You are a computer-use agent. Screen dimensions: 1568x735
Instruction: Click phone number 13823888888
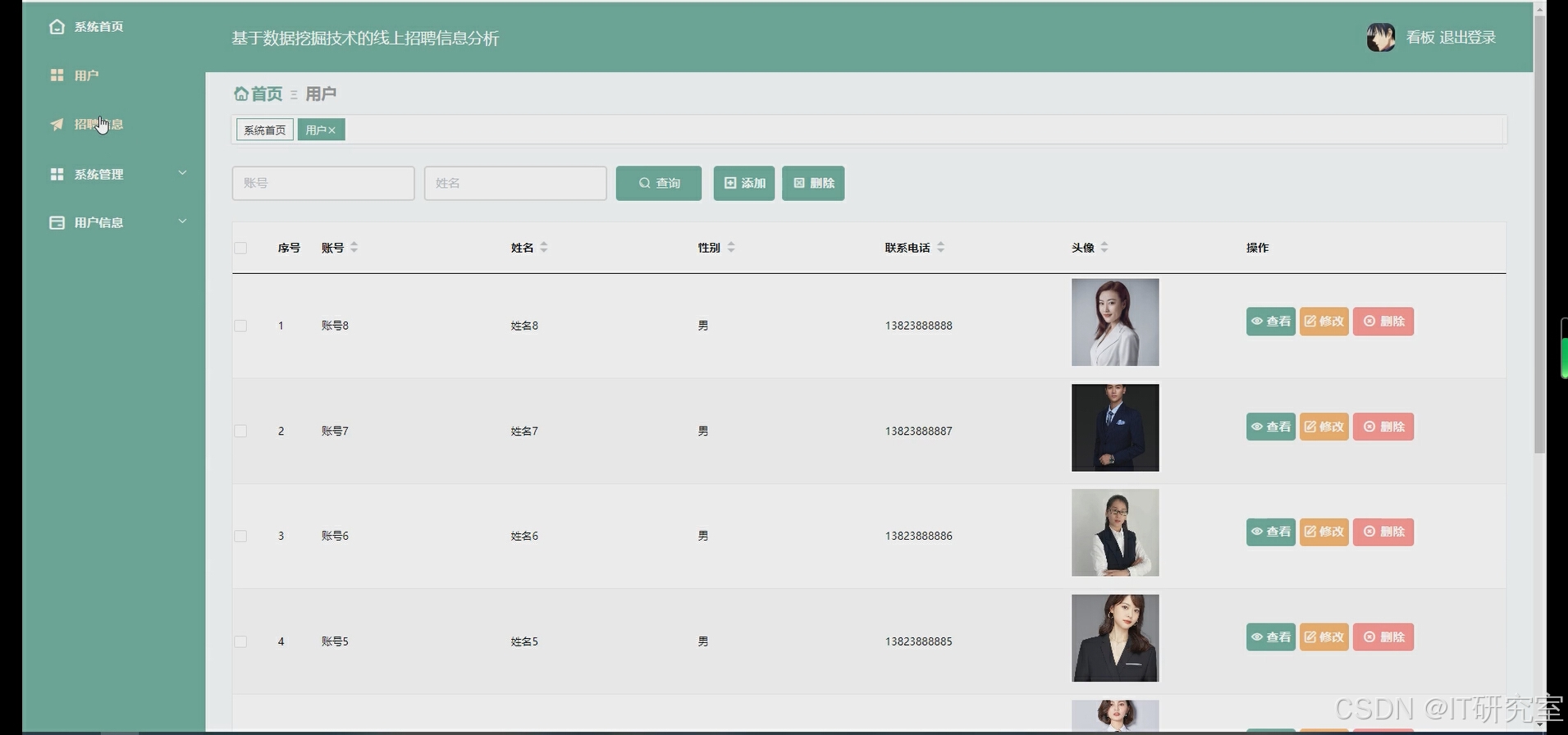(919, 326)
